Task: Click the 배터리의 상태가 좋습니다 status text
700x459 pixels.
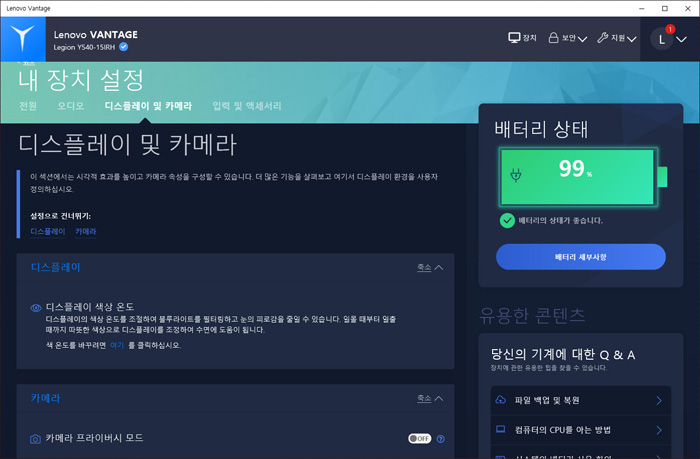Action: coord(560,221)
